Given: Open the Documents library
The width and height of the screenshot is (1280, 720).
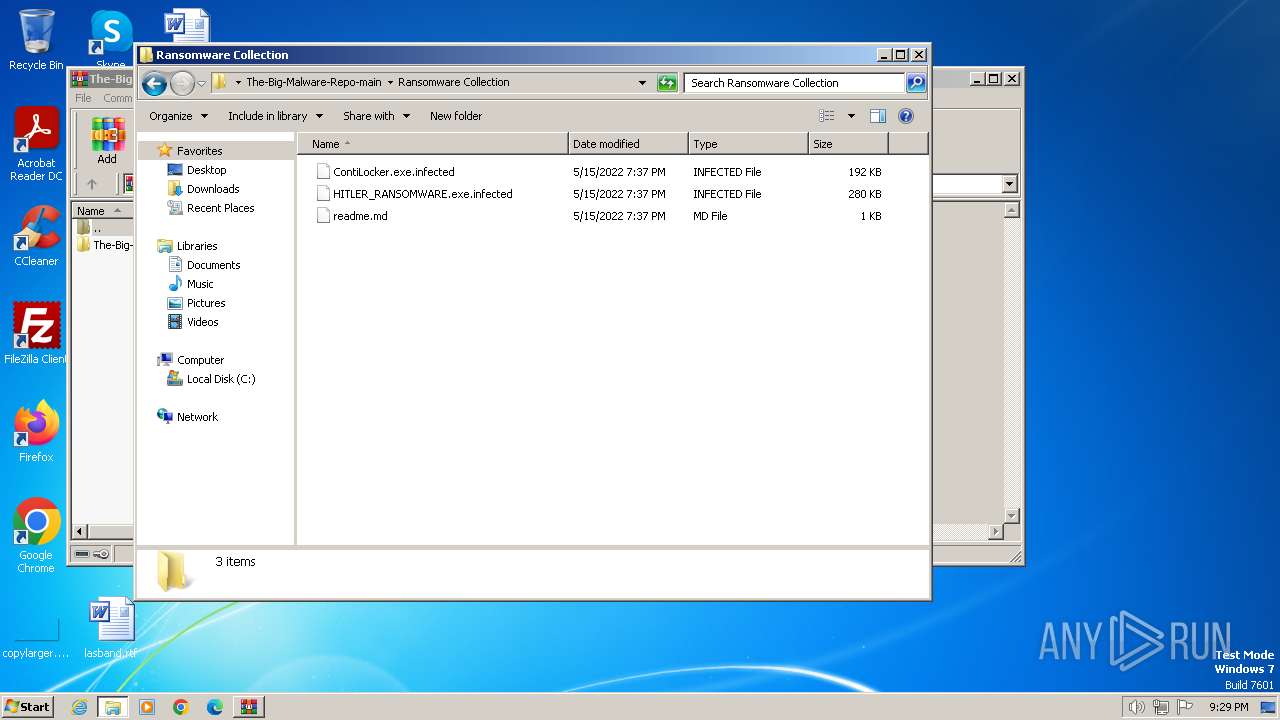Looking at the screenshot, I should 213,265.
